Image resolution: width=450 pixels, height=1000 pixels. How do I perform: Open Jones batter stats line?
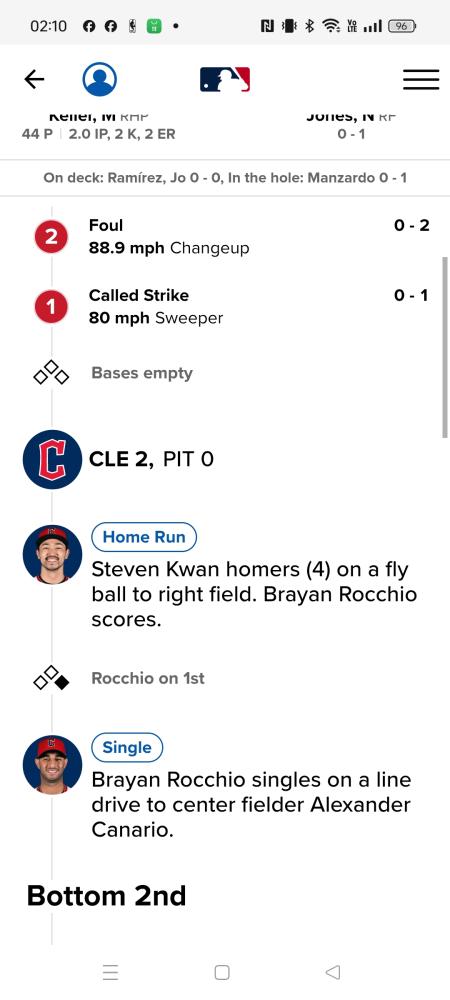click(x=351, y=135)
